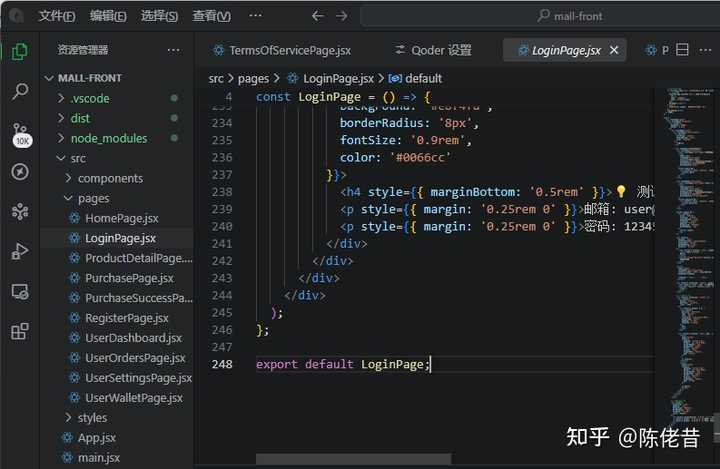720x469 pixels.
Task: Open the 文件(F) menu
Action: (56, 16)
